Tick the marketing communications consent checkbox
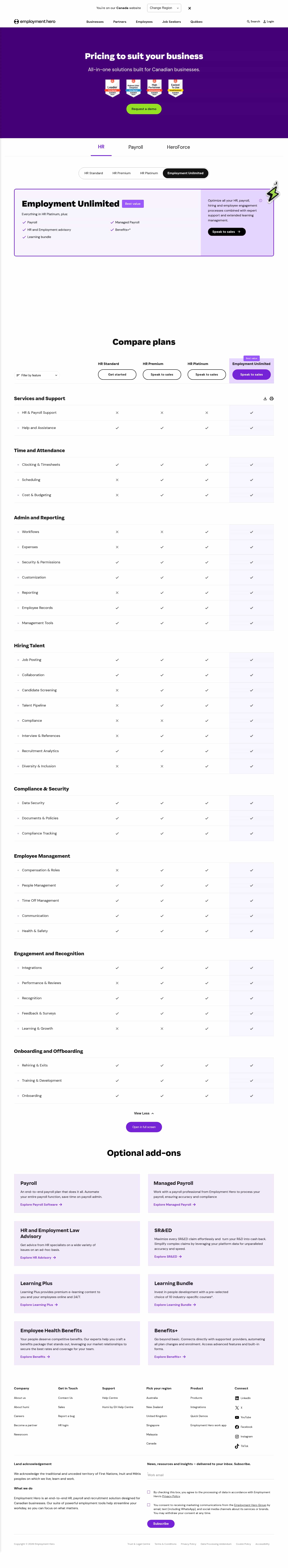Screen dimensions: 288x1568 (x=149, y=1505)
